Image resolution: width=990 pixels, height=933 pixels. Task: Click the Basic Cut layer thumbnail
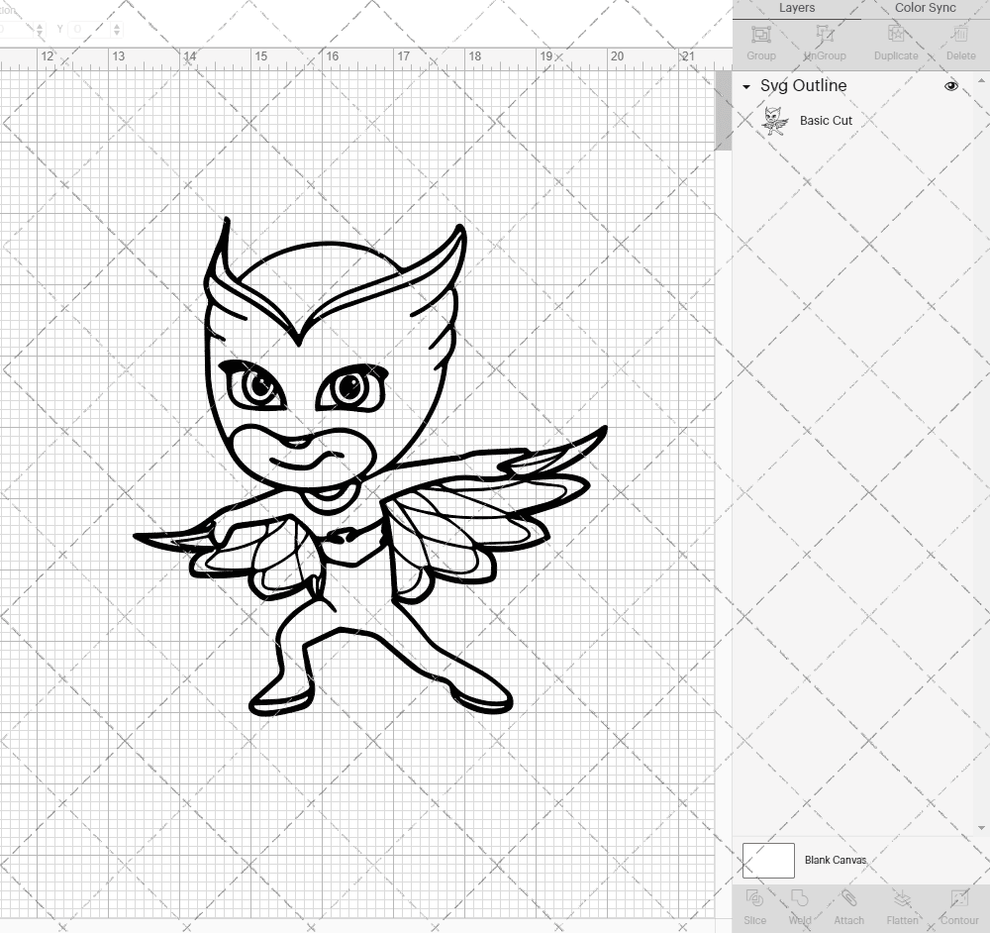tap(774, 120)
